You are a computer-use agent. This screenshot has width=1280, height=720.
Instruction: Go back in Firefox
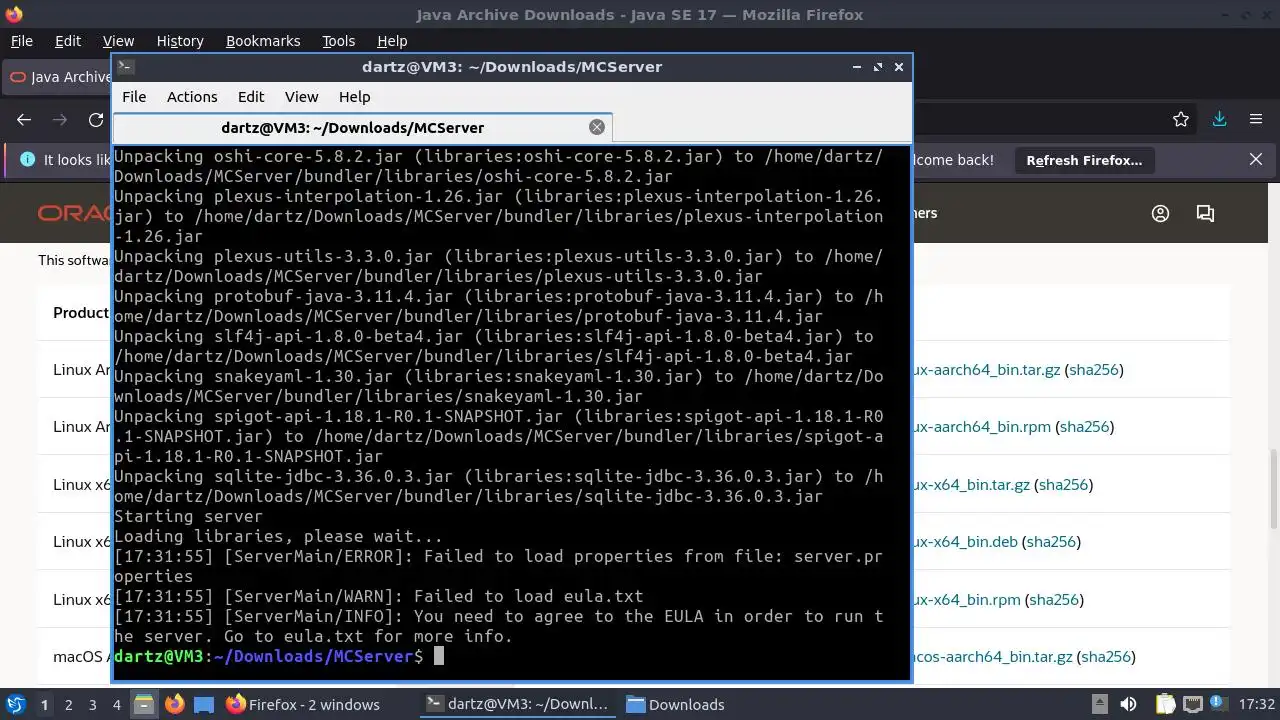pos(24,120)
